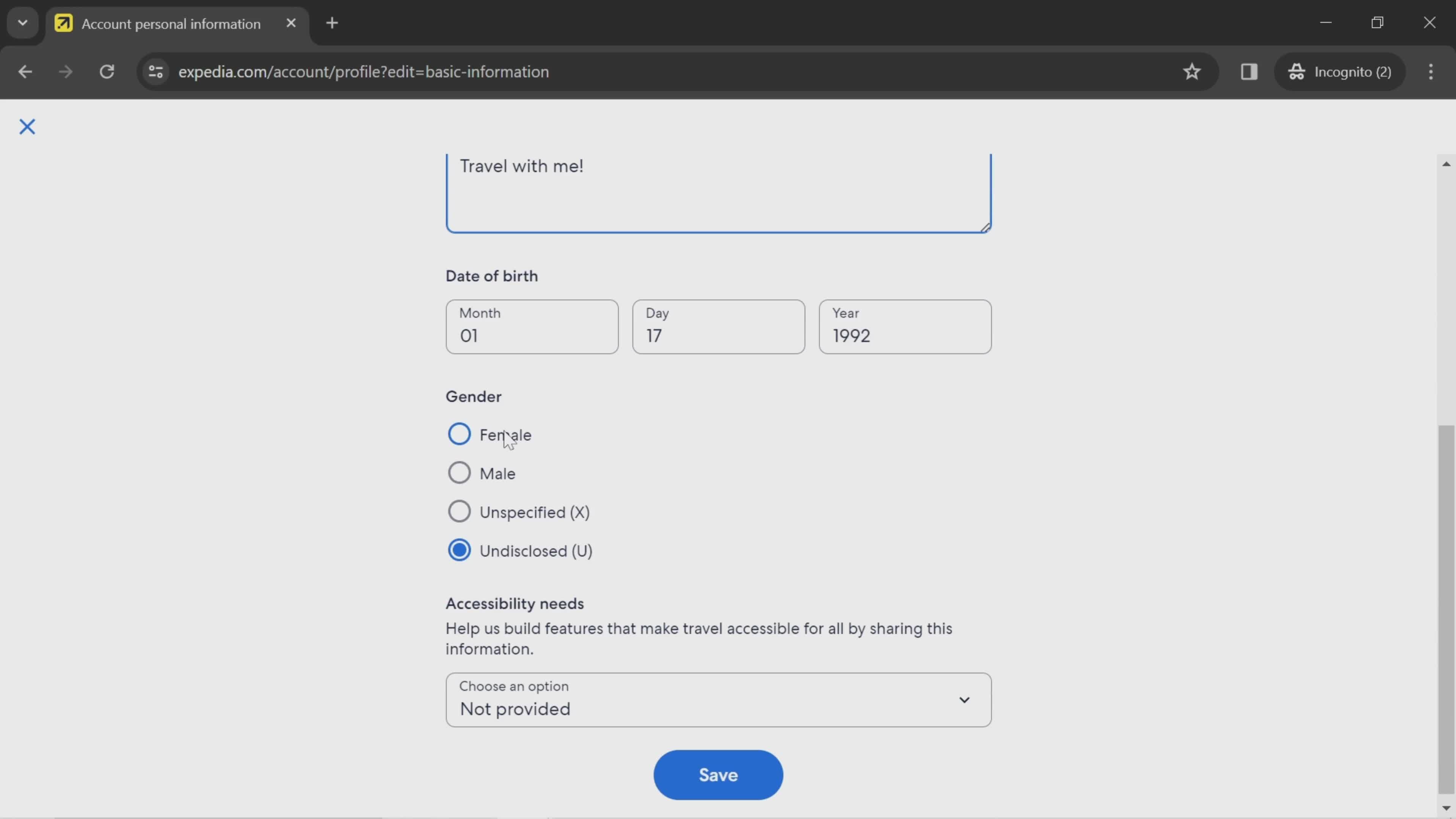Select the Male gender radio button
Screen dimensions: 1456x819
459,473
